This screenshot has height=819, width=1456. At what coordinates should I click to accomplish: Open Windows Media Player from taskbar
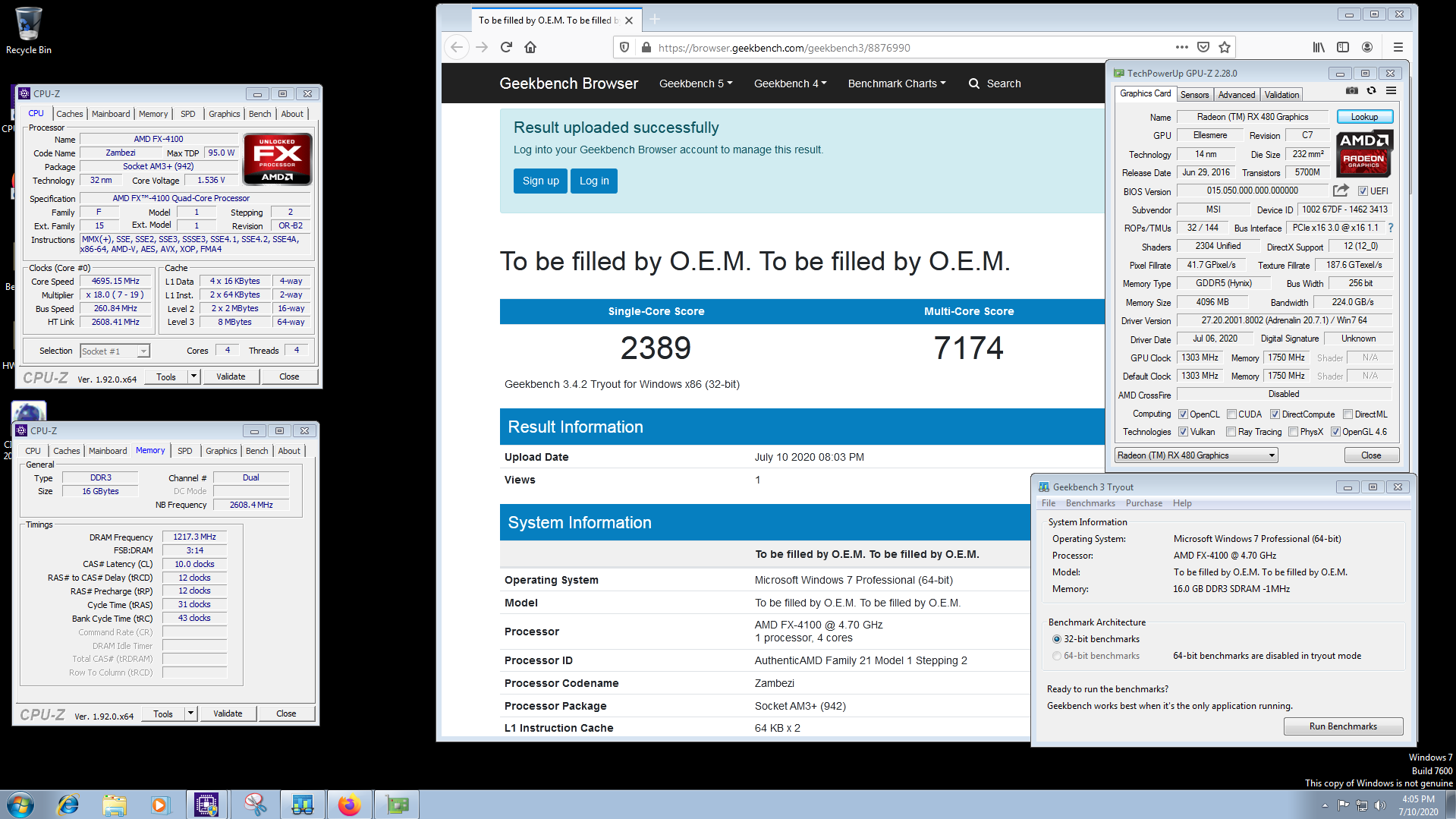point(159,805)
